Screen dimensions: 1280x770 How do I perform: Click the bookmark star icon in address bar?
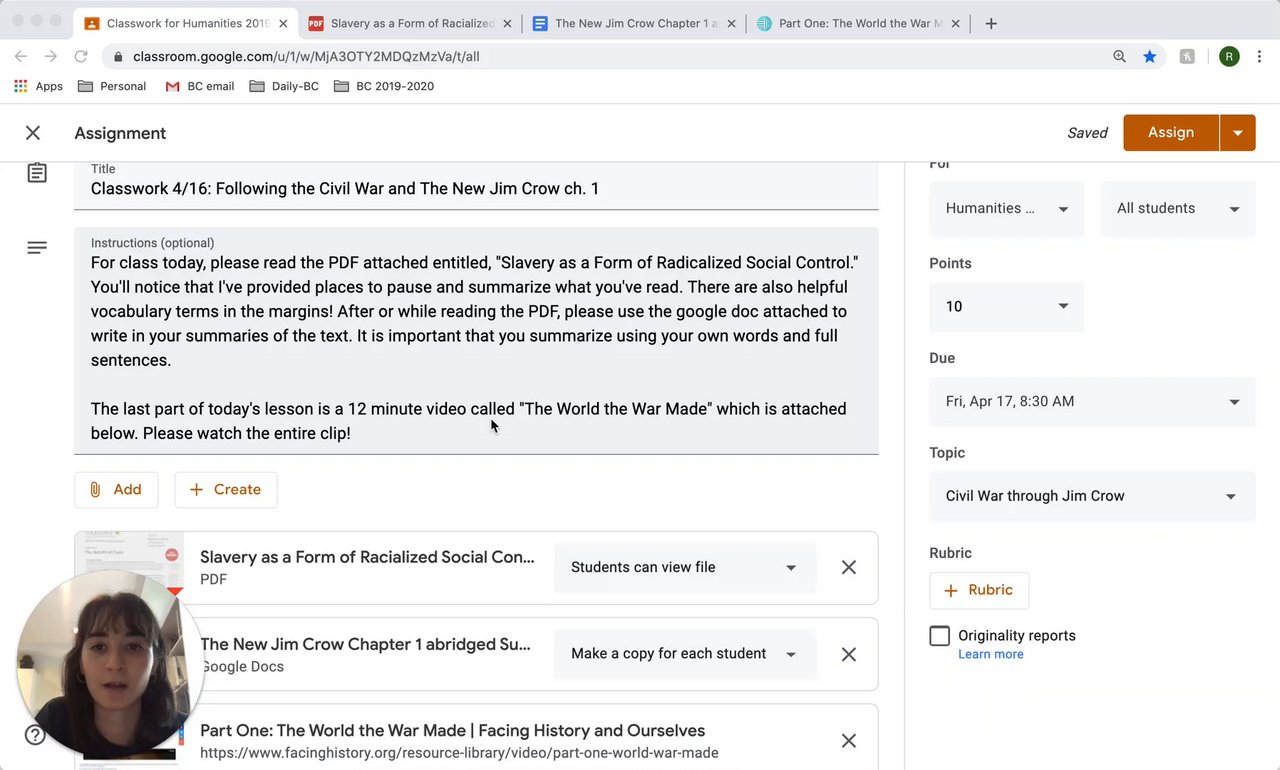[1150, 57]
